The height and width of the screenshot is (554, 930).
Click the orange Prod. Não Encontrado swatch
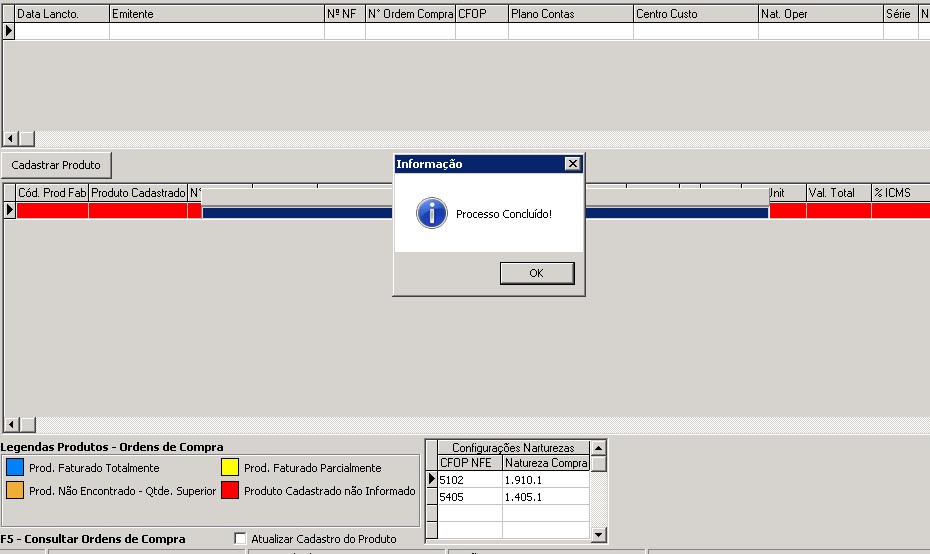[14, 491]
